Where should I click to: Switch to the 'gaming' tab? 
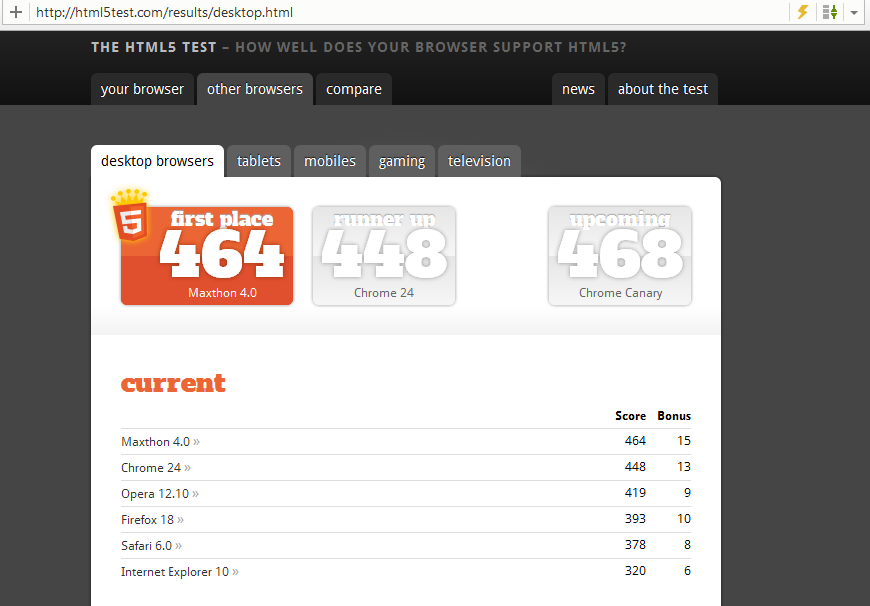pyautogui.click(x=402, y=161)
